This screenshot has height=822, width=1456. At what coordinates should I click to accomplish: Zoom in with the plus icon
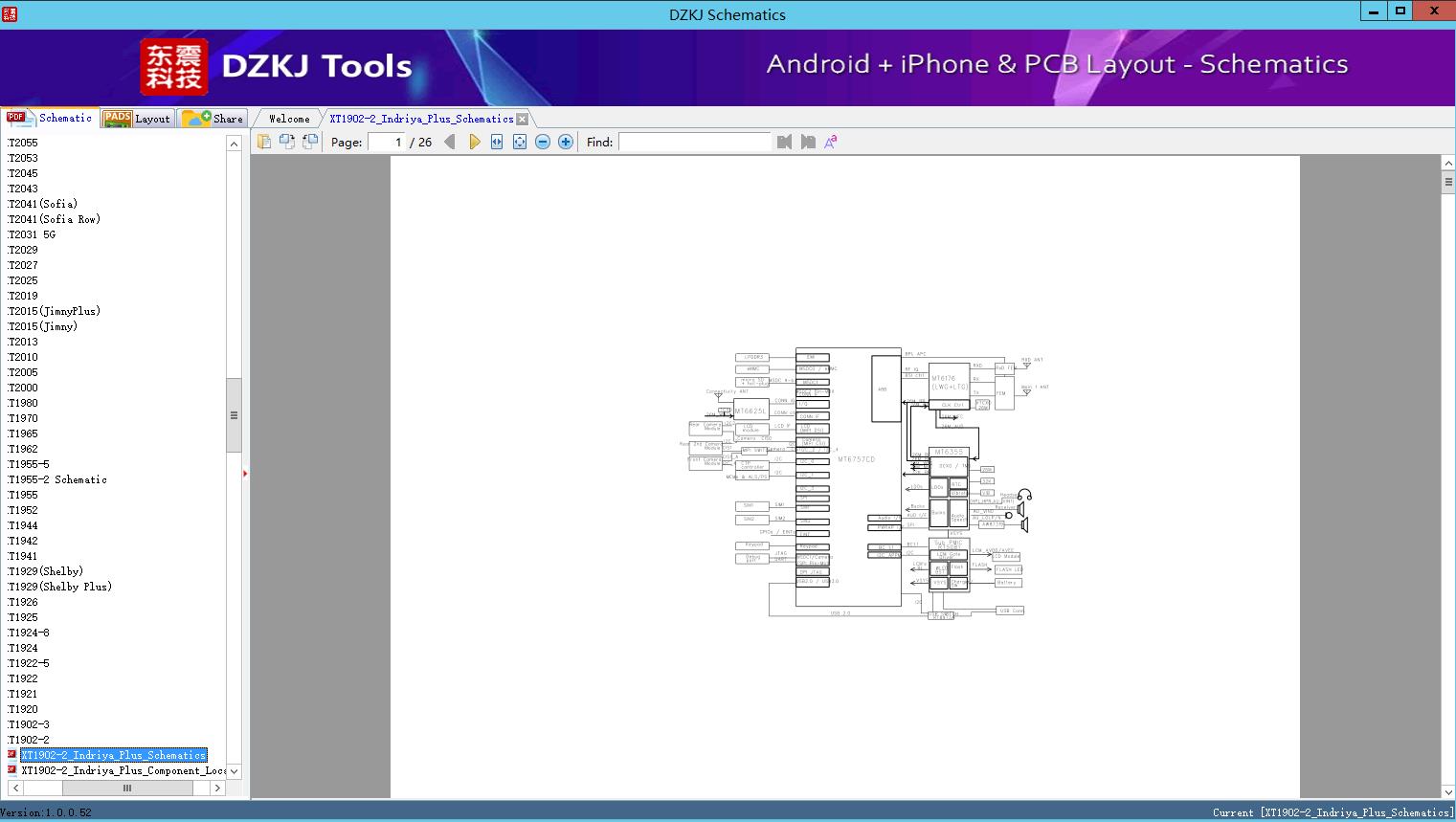[566, 142]
